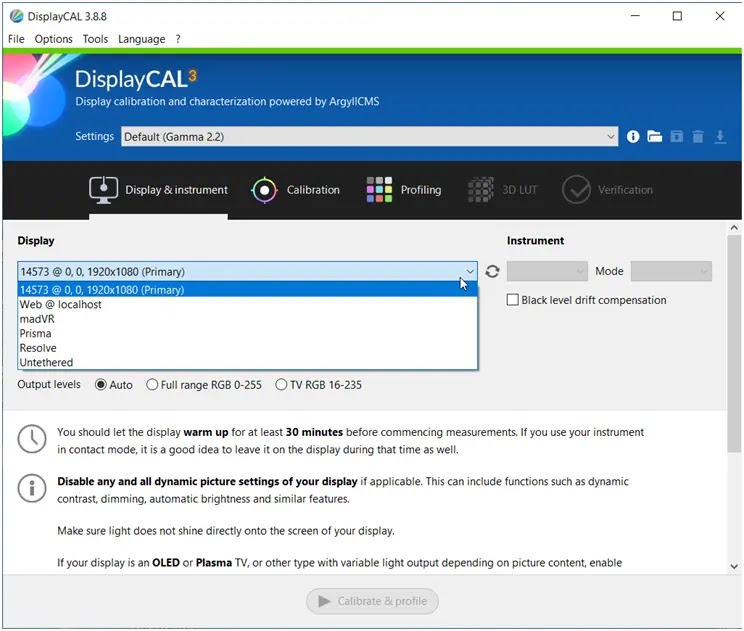
Task: Switch to the Profiling tab
Action: (404, 190)
